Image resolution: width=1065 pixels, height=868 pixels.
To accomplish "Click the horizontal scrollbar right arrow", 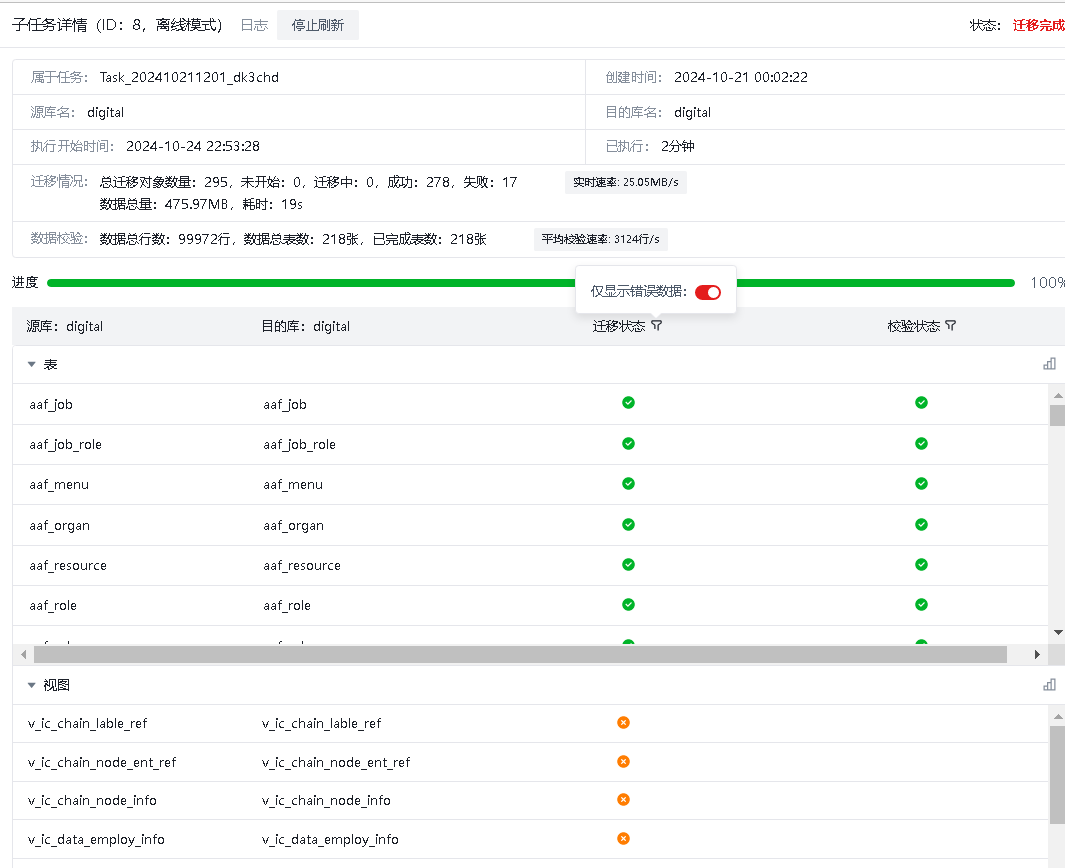I will [x=1037, y=655].
